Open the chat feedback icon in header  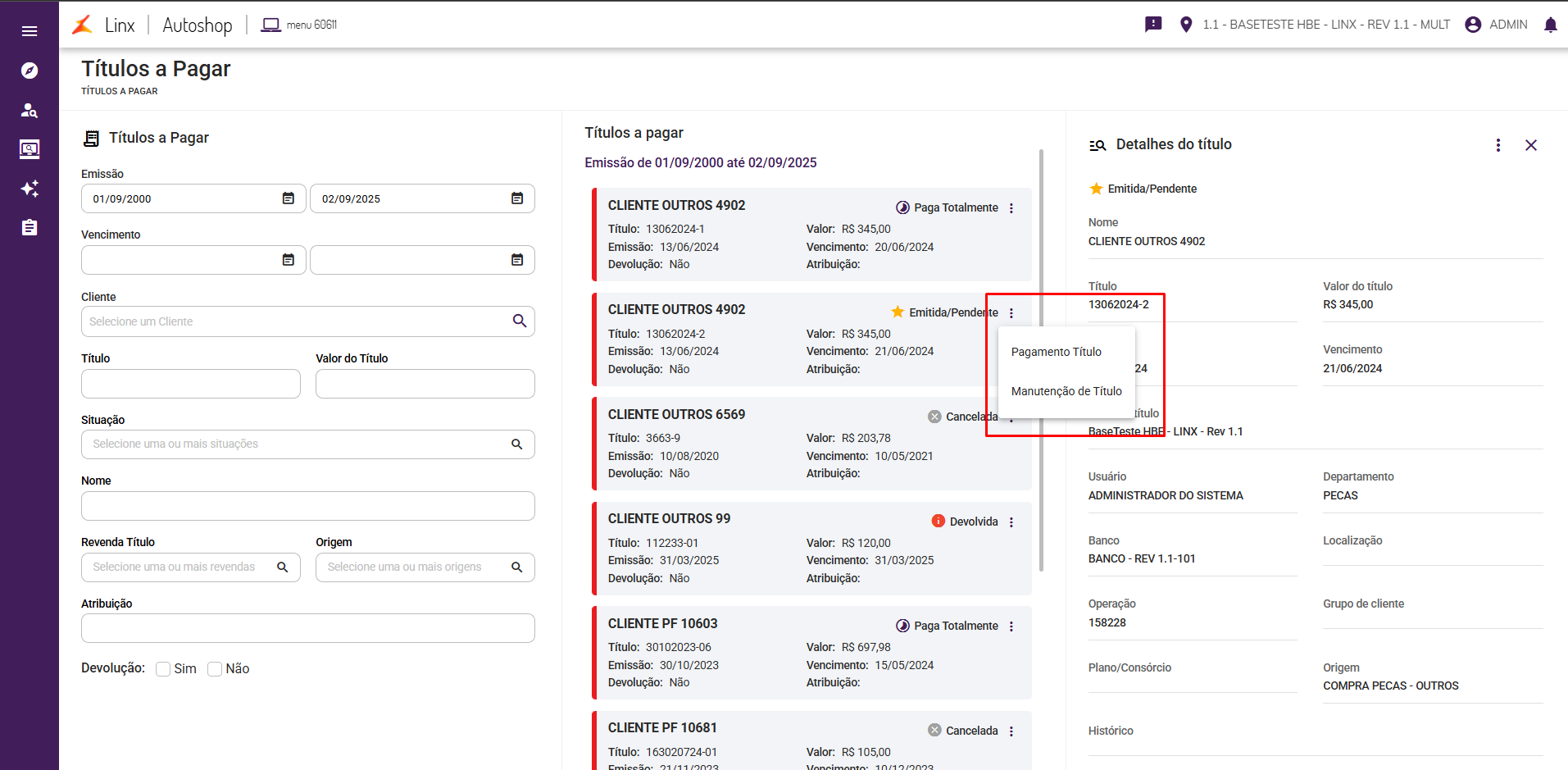coord(1153,25)
